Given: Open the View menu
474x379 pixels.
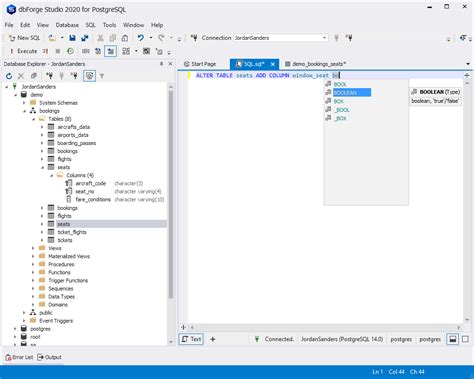Looking at the screenshot, I should tap(43, 25).
